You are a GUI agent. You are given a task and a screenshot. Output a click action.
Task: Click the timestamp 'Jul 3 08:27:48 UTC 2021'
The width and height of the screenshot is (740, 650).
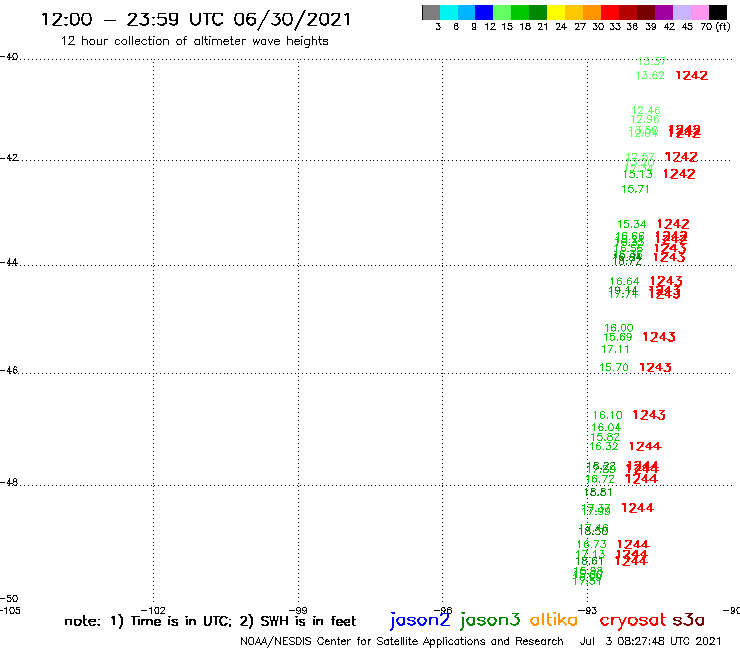[650, 642]
